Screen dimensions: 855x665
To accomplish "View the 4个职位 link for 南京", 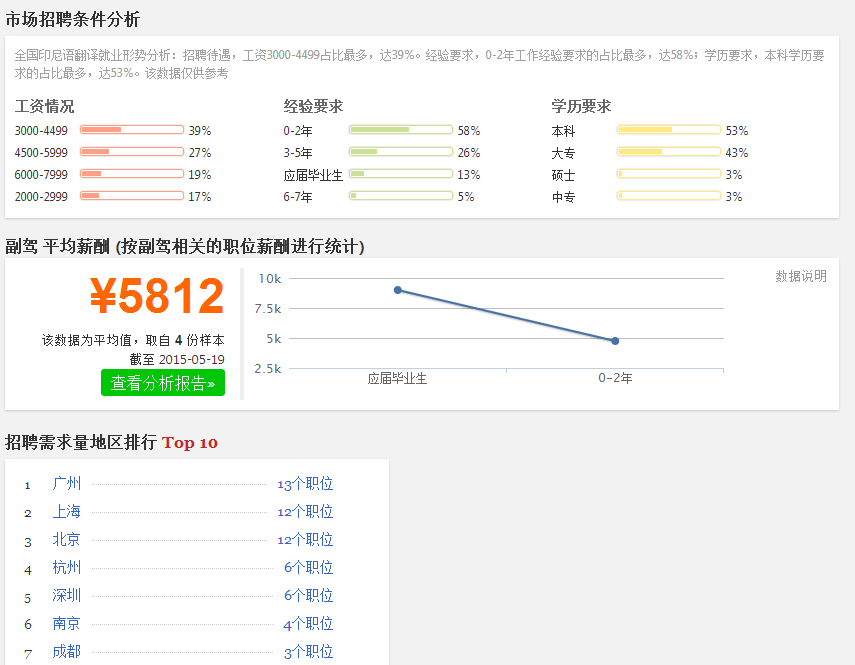I will [308, 624].
